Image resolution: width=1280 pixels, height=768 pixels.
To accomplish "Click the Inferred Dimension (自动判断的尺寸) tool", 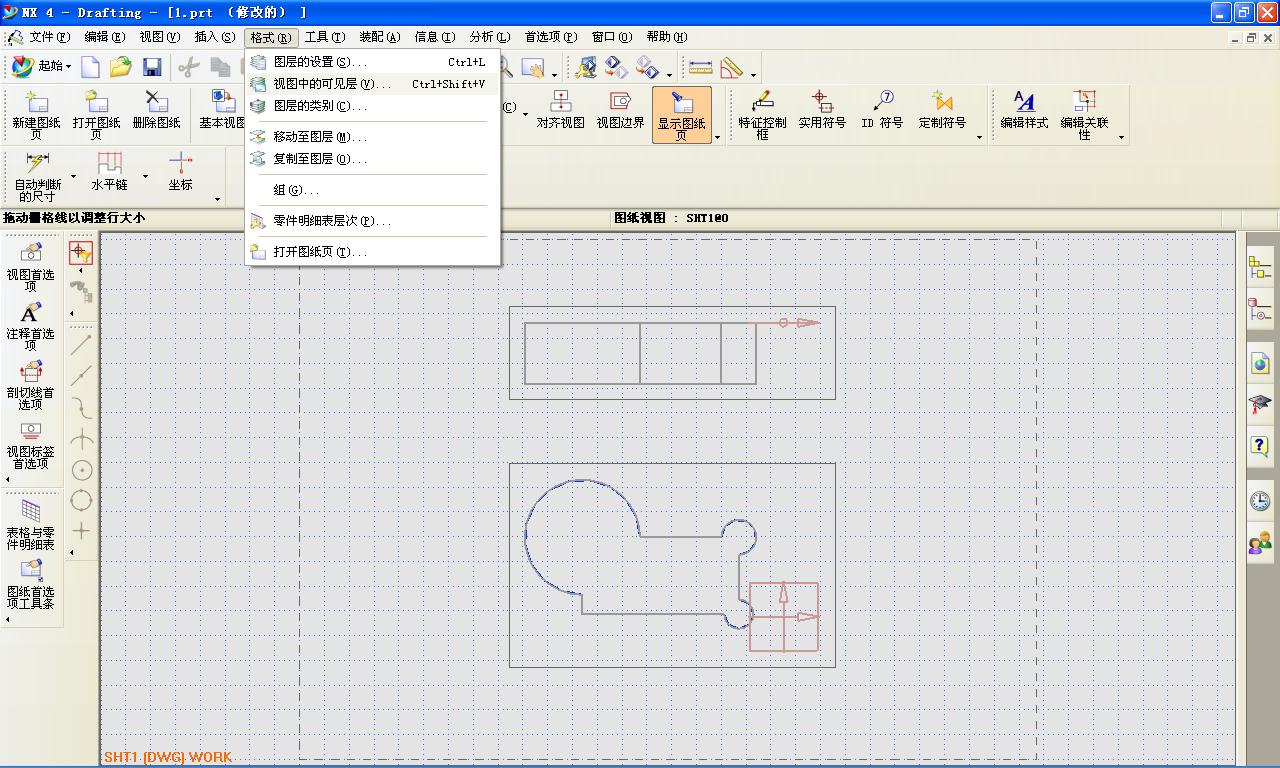I will (37, 176).
